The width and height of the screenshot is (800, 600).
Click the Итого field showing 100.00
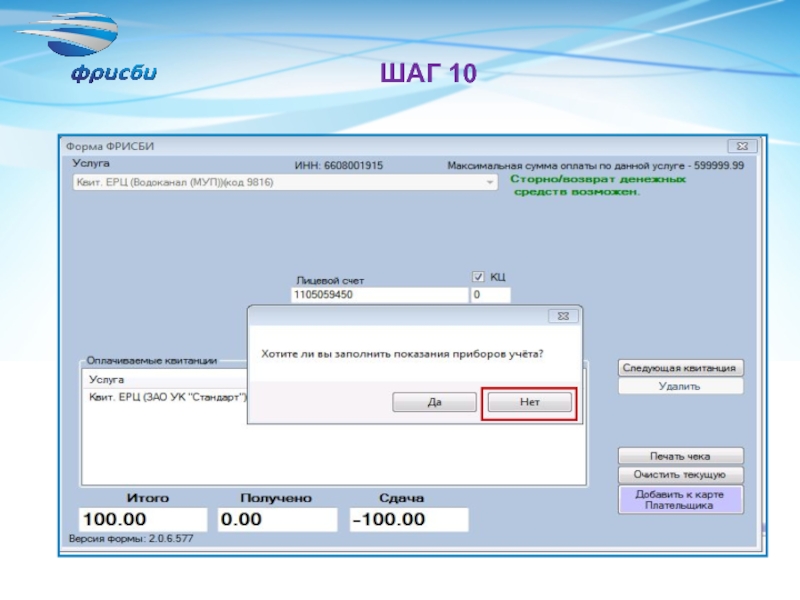143,519
